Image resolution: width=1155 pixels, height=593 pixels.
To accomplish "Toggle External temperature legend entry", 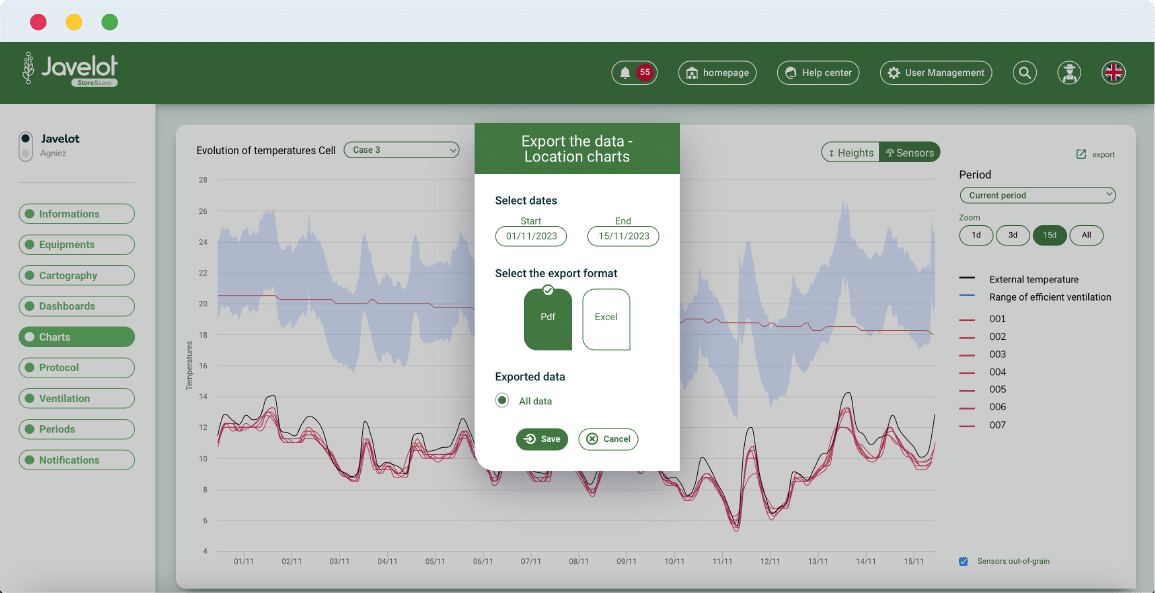I will tap(1019, 279).
